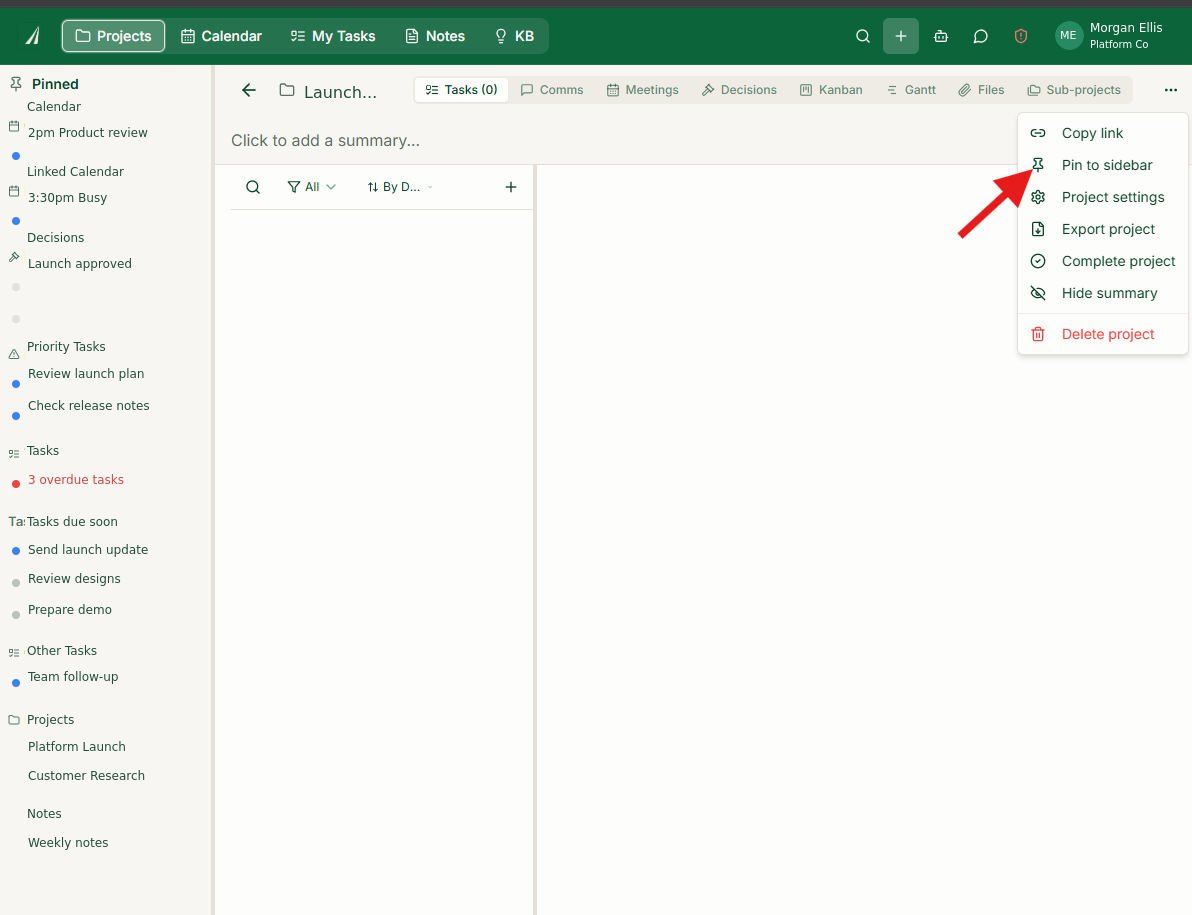The width and height of the screenshot is (1192, 915).
Task: Switch to the Calendar view in the top nav
Action: coord(221,36)
